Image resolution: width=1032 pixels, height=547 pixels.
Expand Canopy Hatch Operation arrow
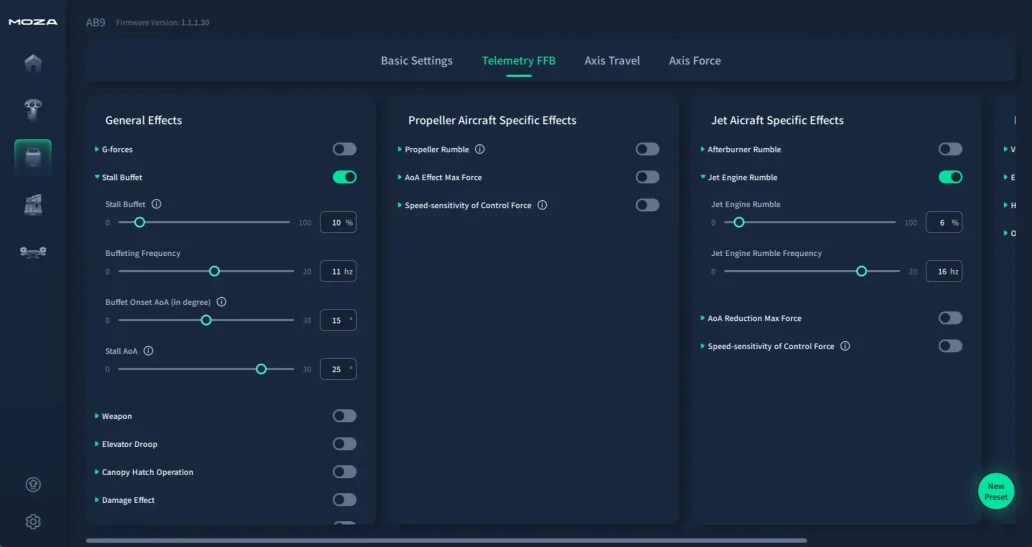point(97,472)
